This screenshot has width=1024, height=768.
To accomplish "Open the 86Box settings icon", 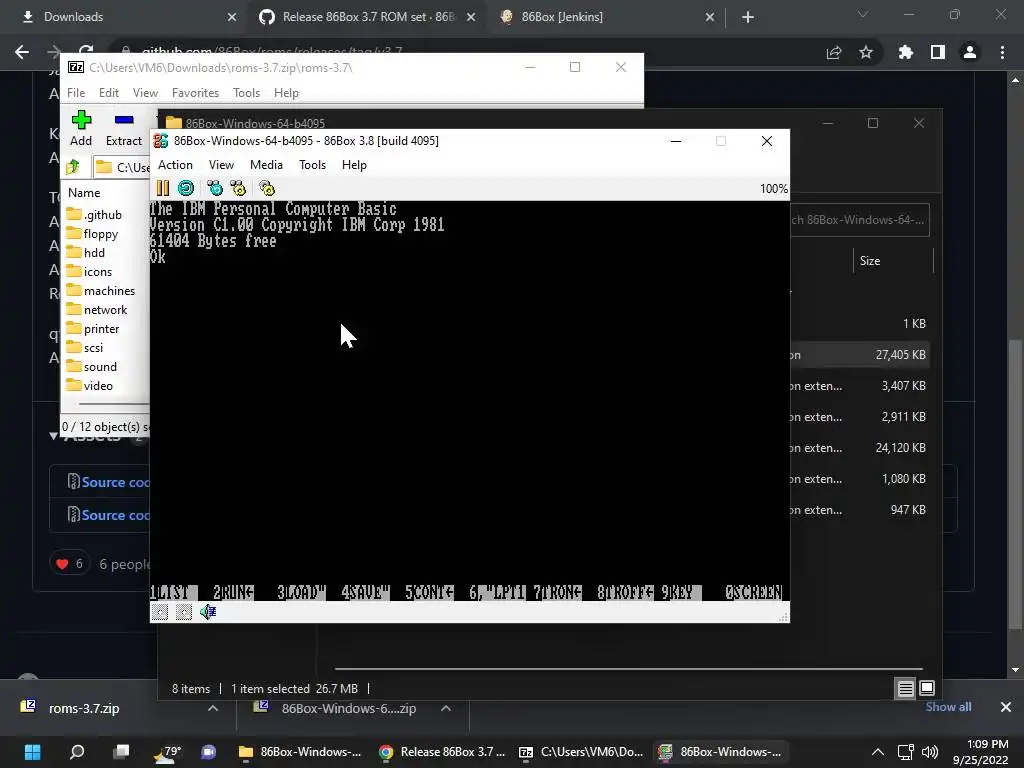I will [x=267, y=189].
